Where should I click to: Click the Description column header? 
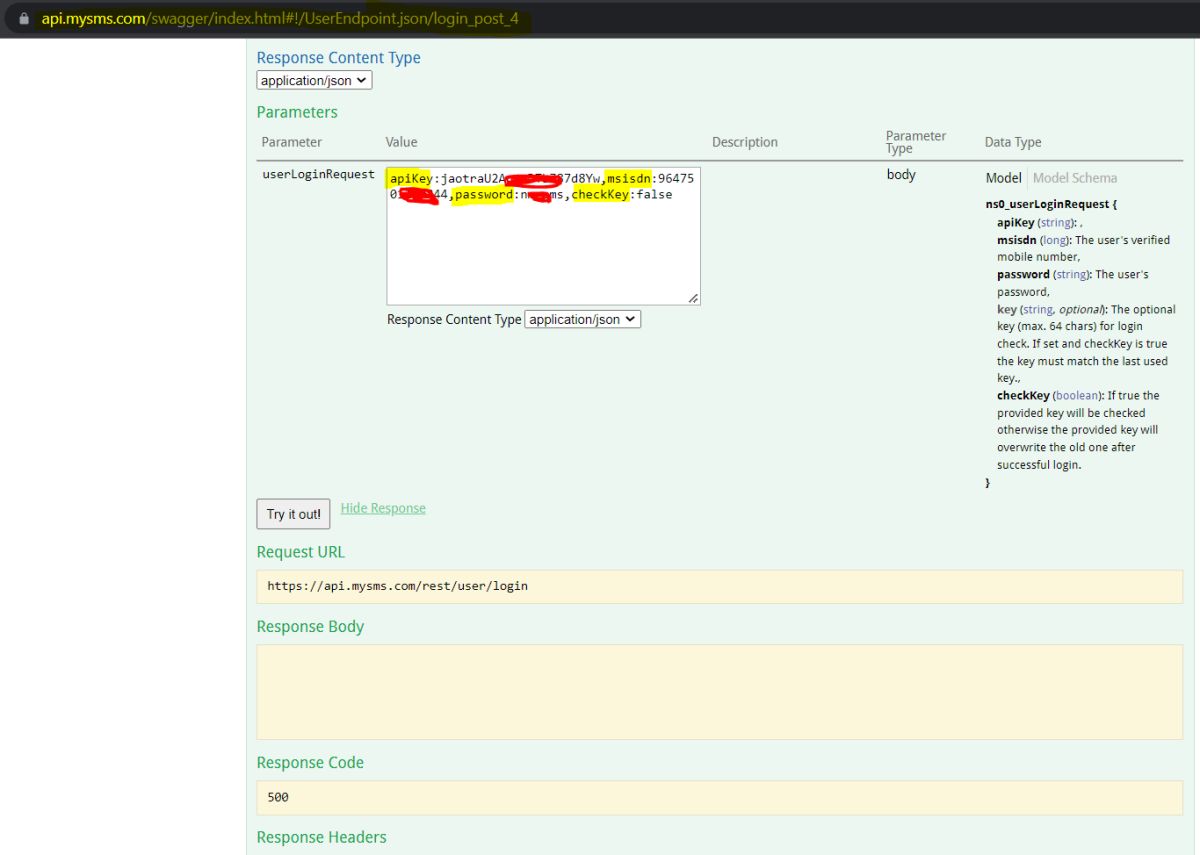tap(745, 142)
